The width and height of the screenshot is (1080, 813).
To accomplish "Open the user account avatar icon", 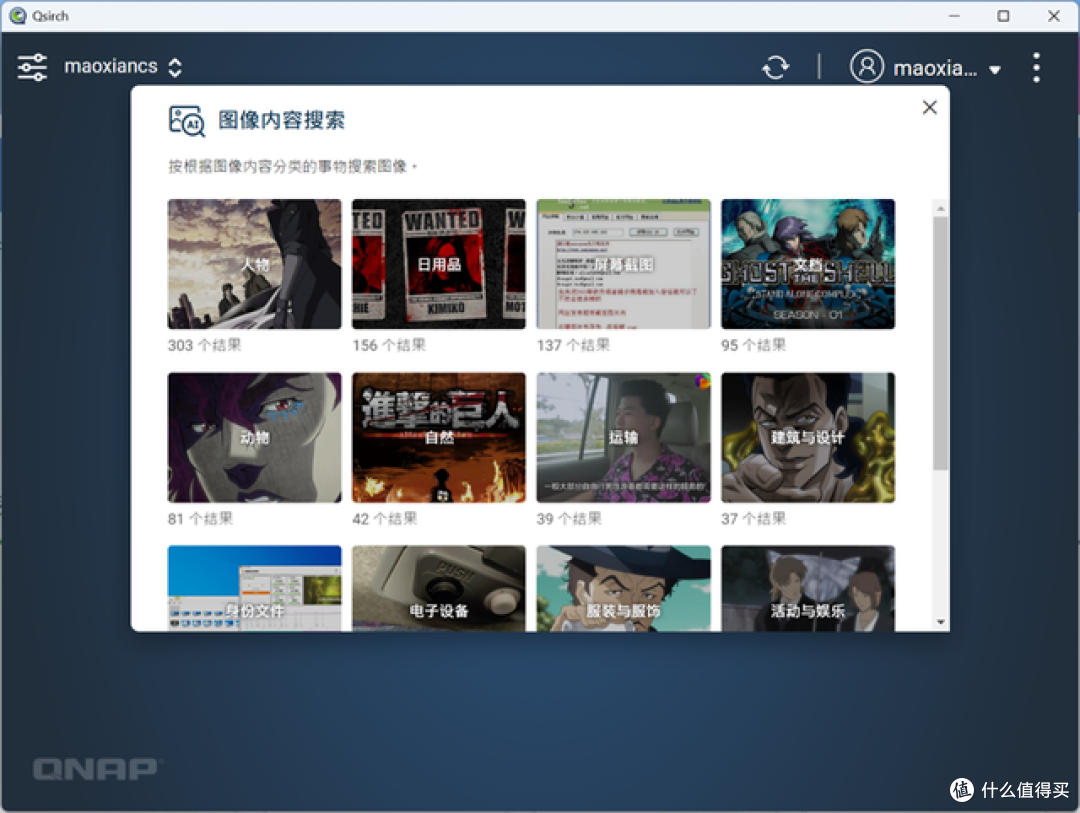I will [x=866, y=67].
